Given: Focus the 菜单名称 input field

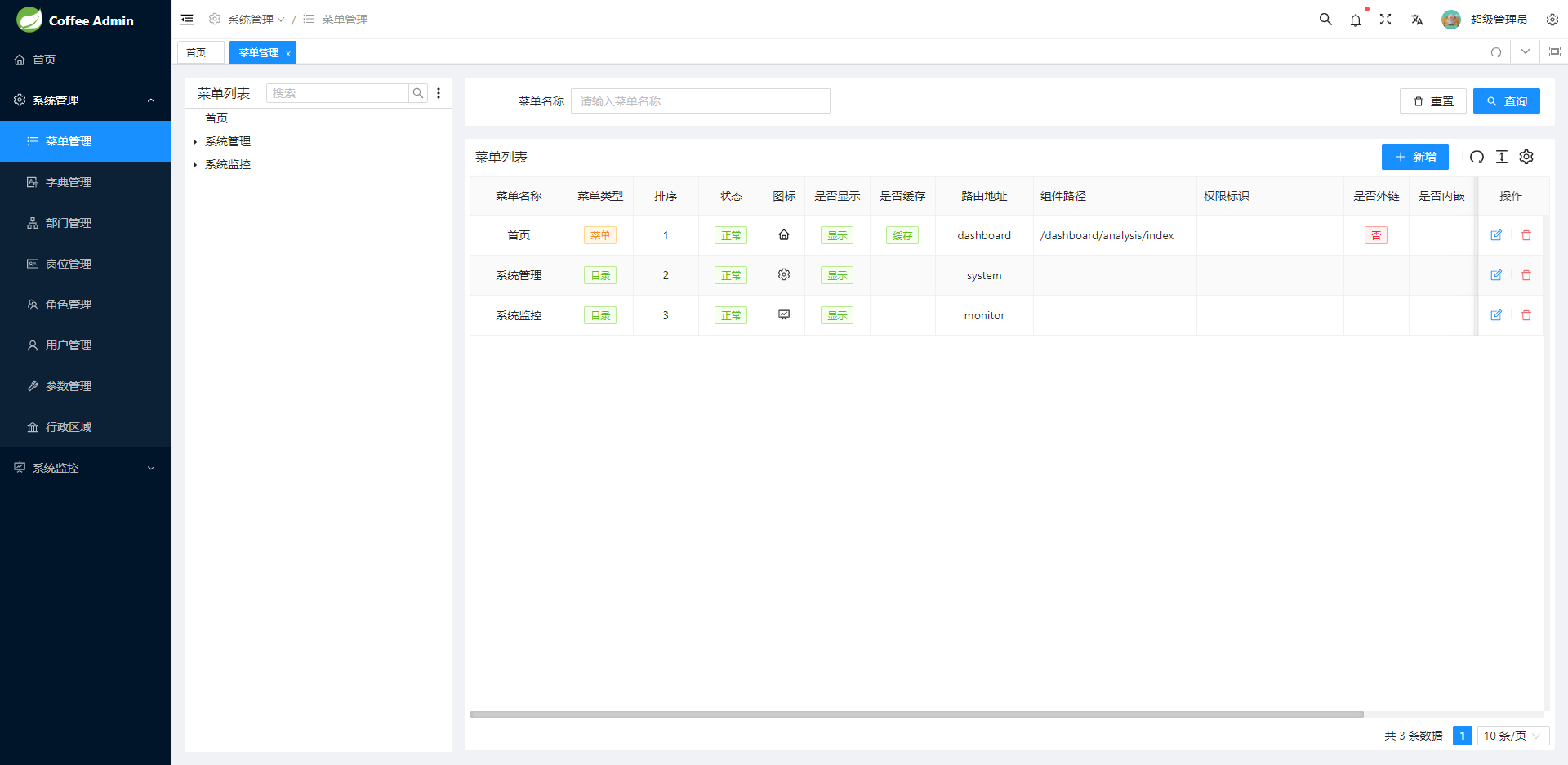Looking at the screenshot, I should point(700,101).
